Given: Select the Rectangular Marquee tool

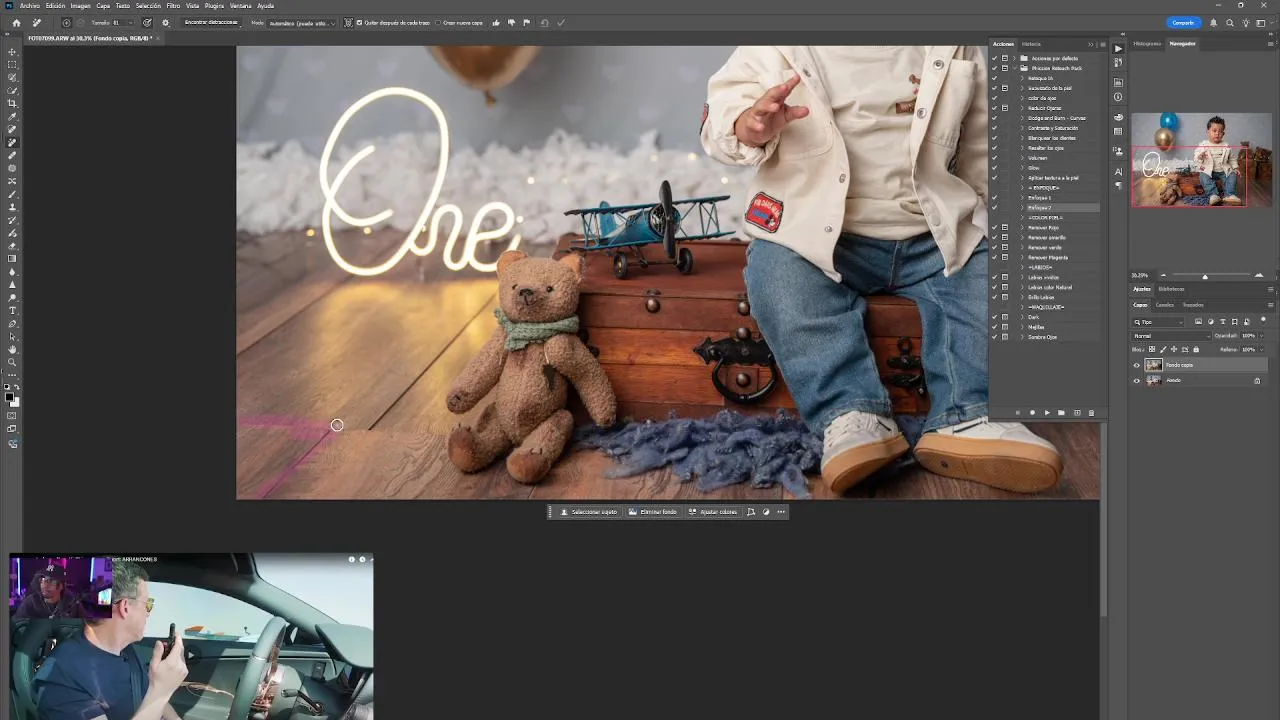Looking at the screenshot, I should [12, 65].
